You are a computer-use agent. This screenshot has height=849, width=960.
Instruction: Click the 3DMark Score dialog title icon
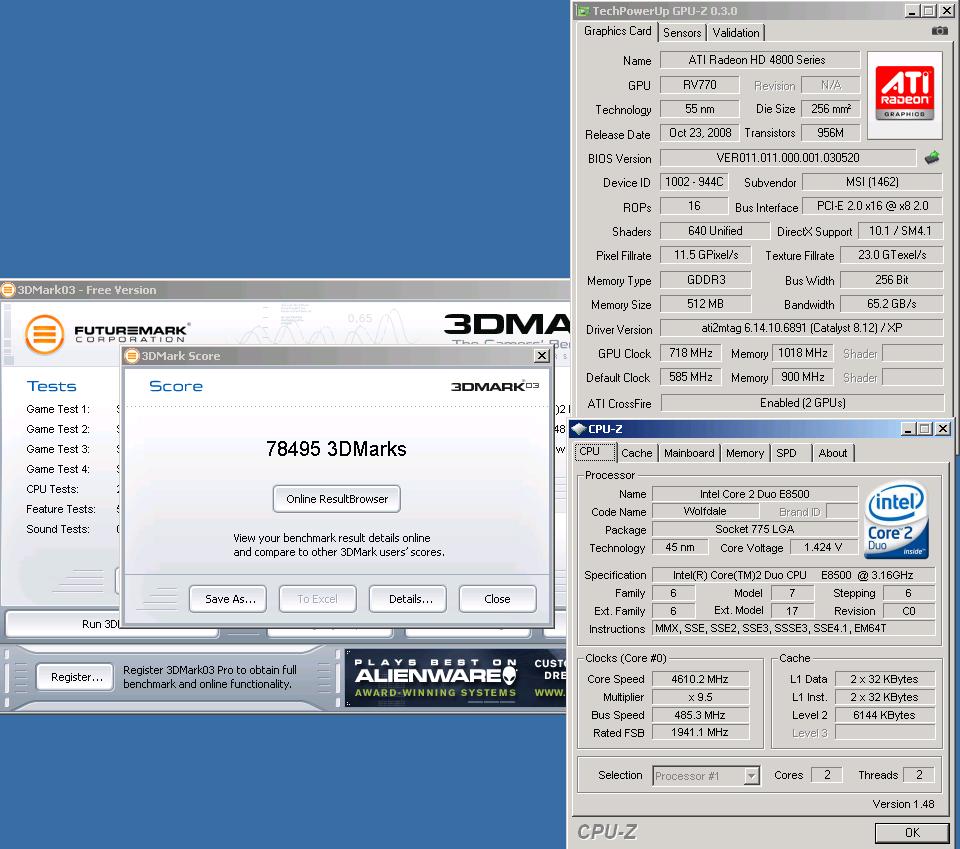pos(132,356)
